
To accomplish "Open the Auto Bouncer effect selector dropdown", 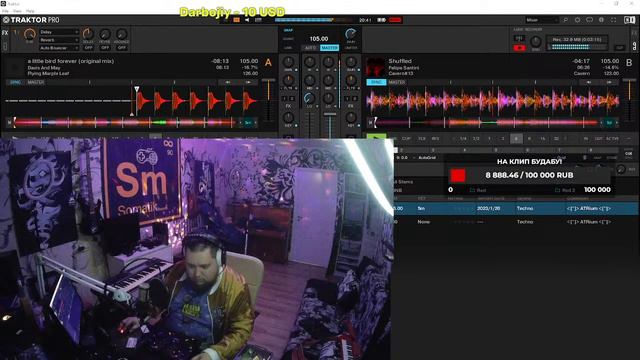I will [59, 48].
